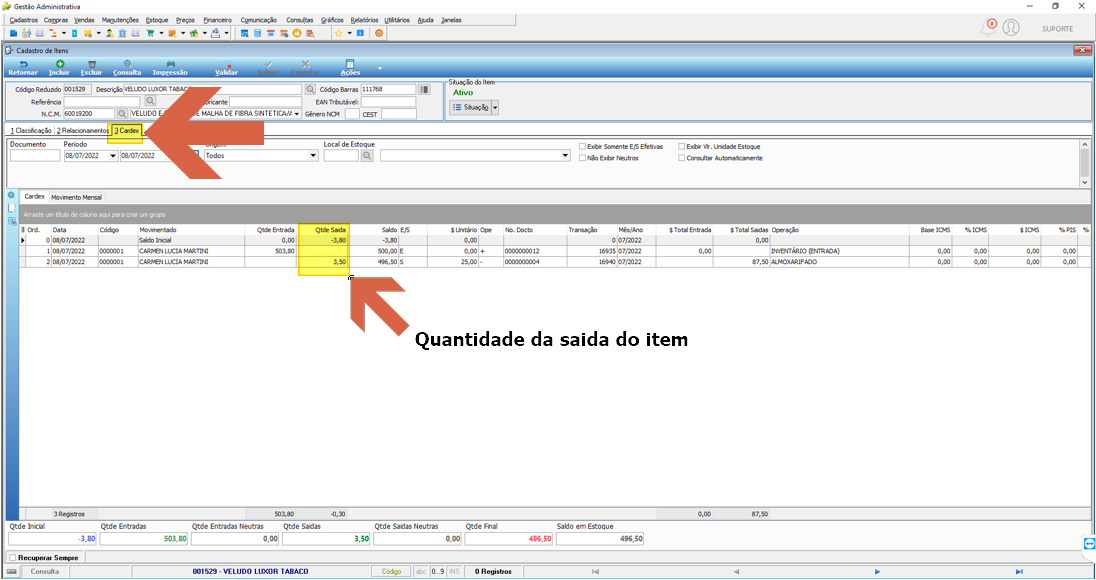Expand the arrow after Ações toolbar
The image size is (1096, 580).
click(x=380, y=68)
